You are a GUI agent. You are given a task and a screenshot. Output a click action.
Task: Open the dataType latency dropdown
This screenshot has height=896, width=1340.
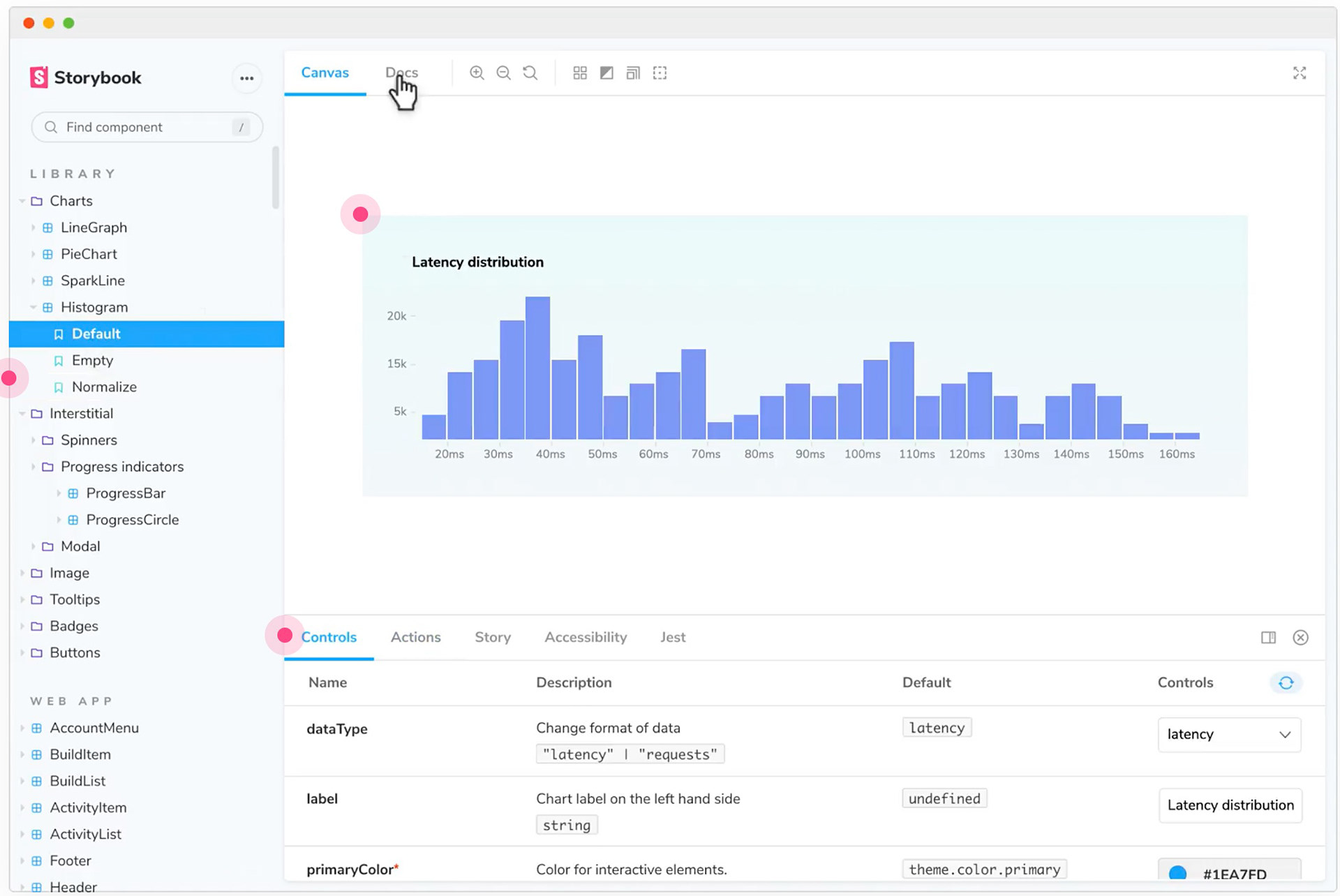[1228, 734]
